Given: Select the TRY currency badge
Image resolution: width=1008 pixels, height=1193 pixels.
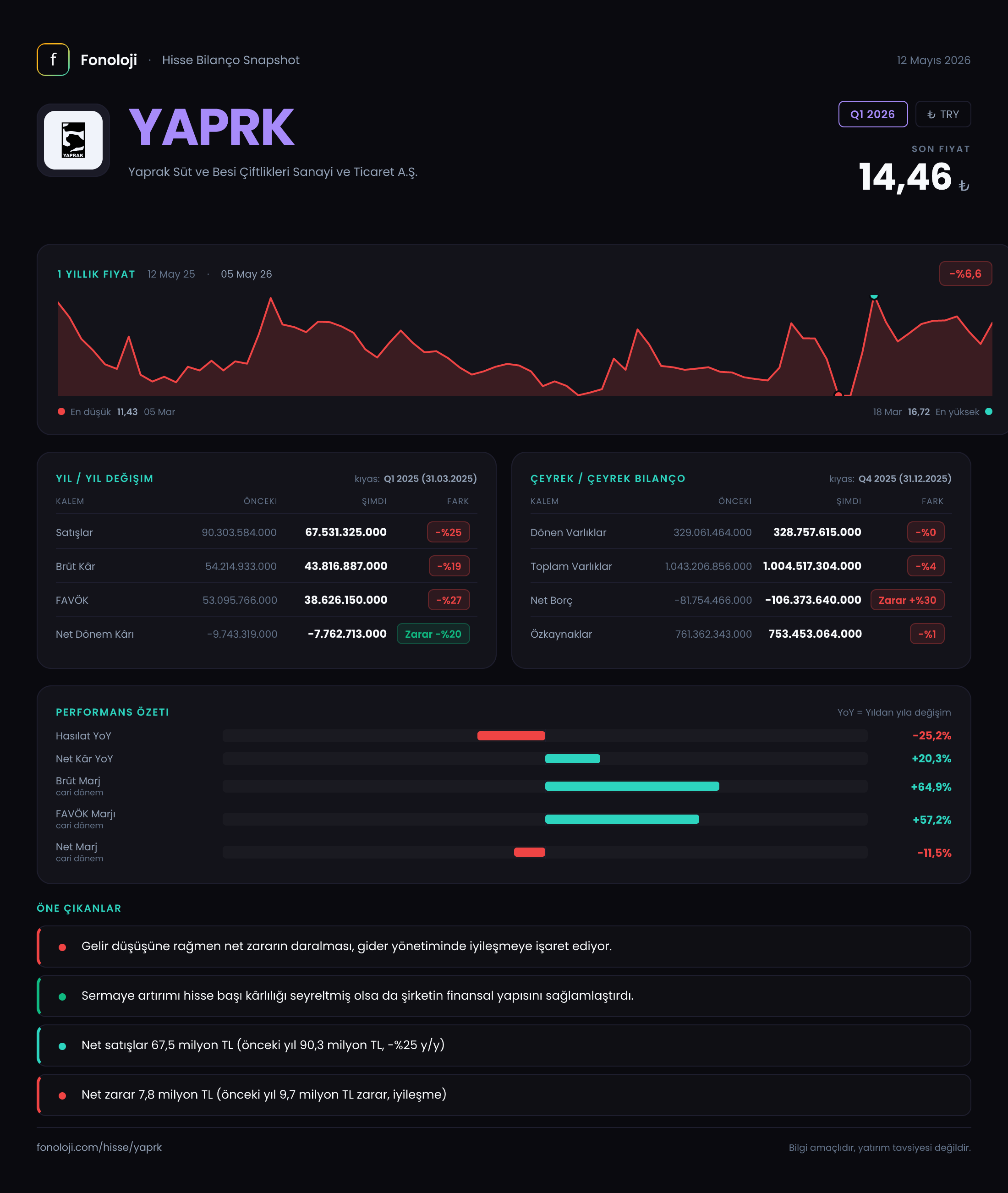Looking at the screenshot, I should pyautogui.click(x=943, y=114).
